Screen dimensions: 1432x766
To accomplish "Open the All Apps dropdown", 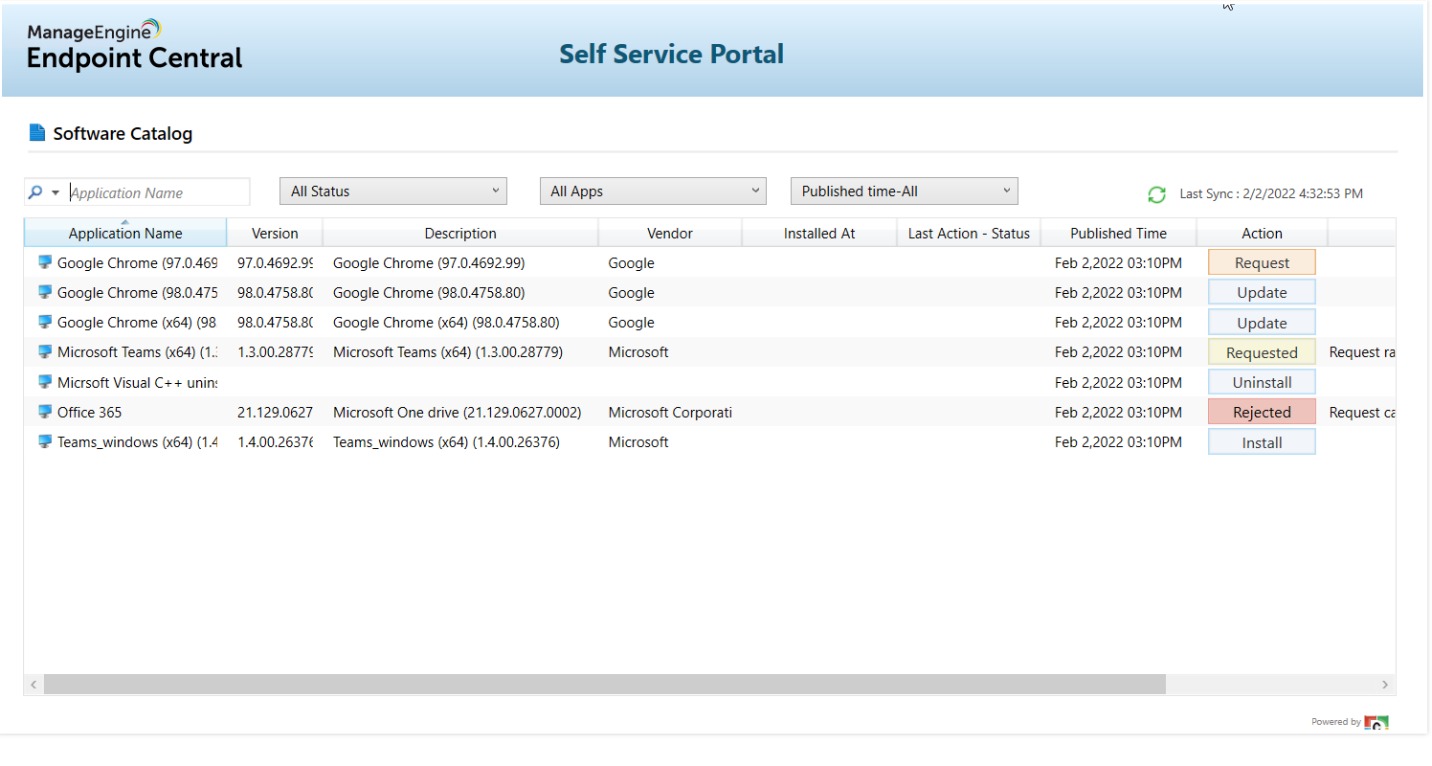I will point(653,191).
